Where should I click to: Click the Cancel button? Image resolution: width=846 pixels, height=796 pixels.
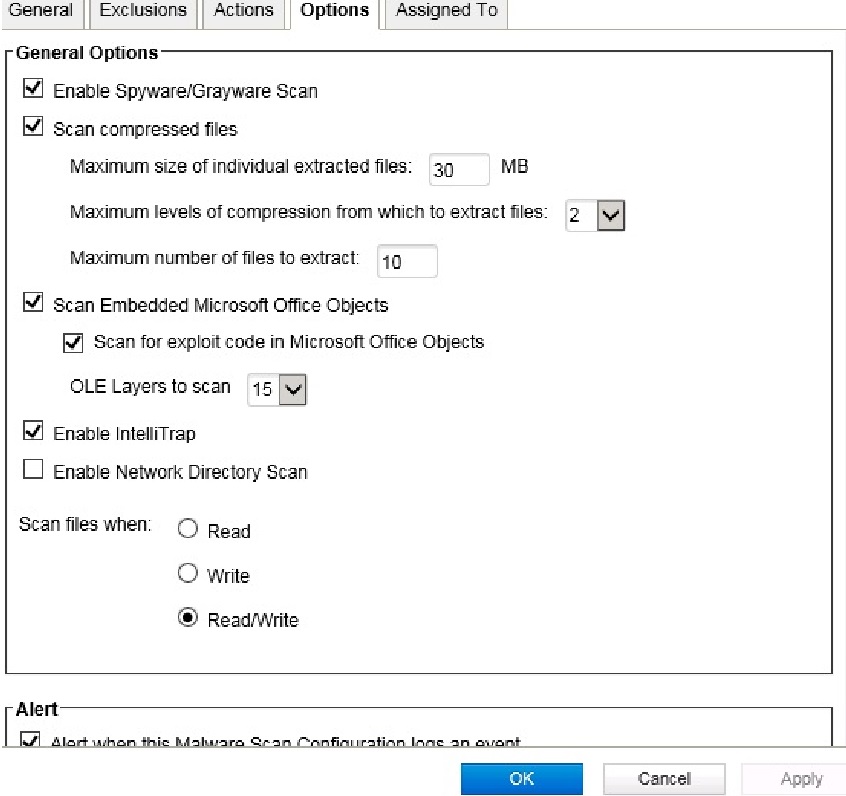(x=664, y=779)
